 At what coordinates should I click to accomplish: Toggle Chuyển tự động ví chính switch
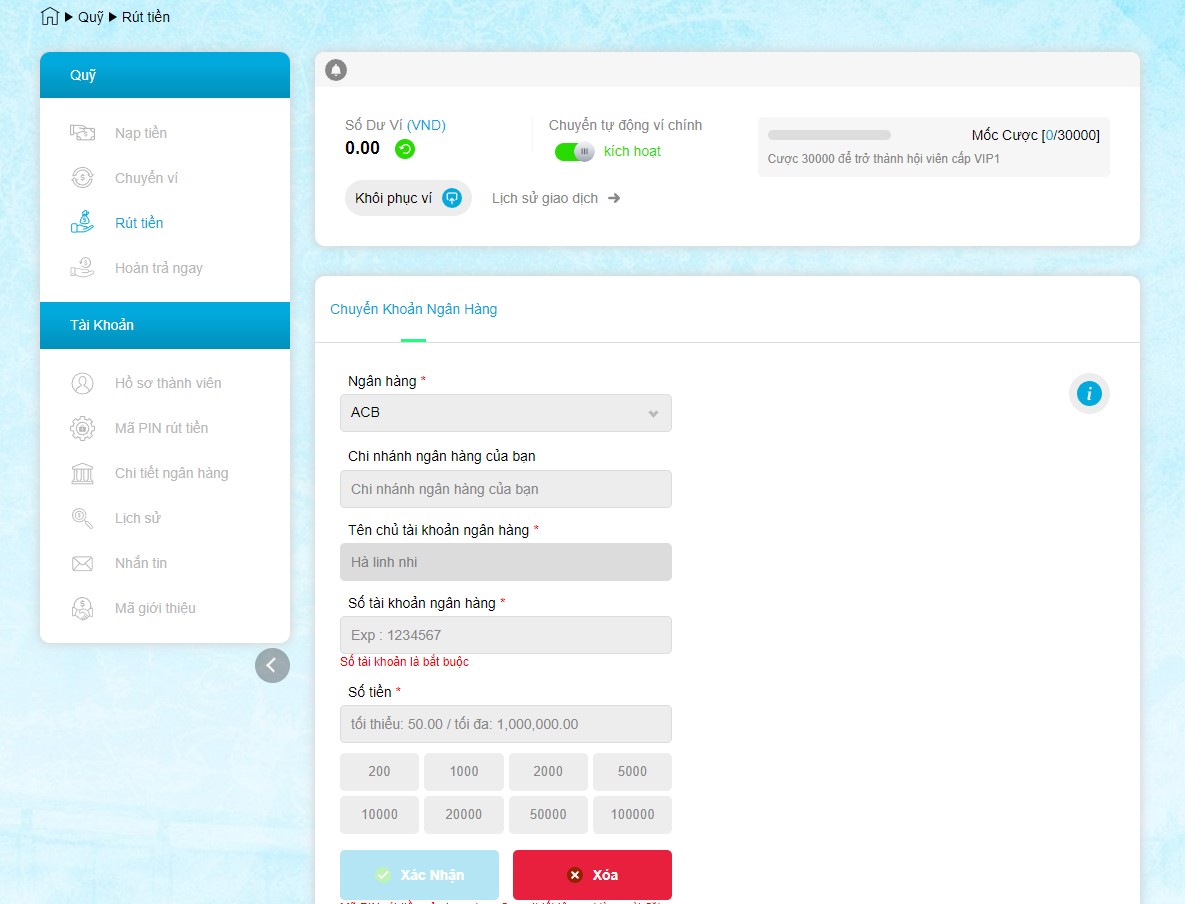[575, 152]
